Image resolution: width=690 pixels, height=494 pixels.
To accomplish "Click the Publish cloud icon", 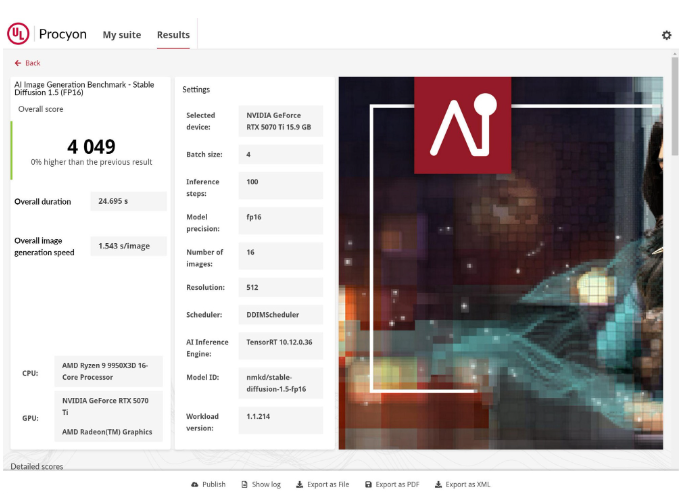I will coord(195,484).
